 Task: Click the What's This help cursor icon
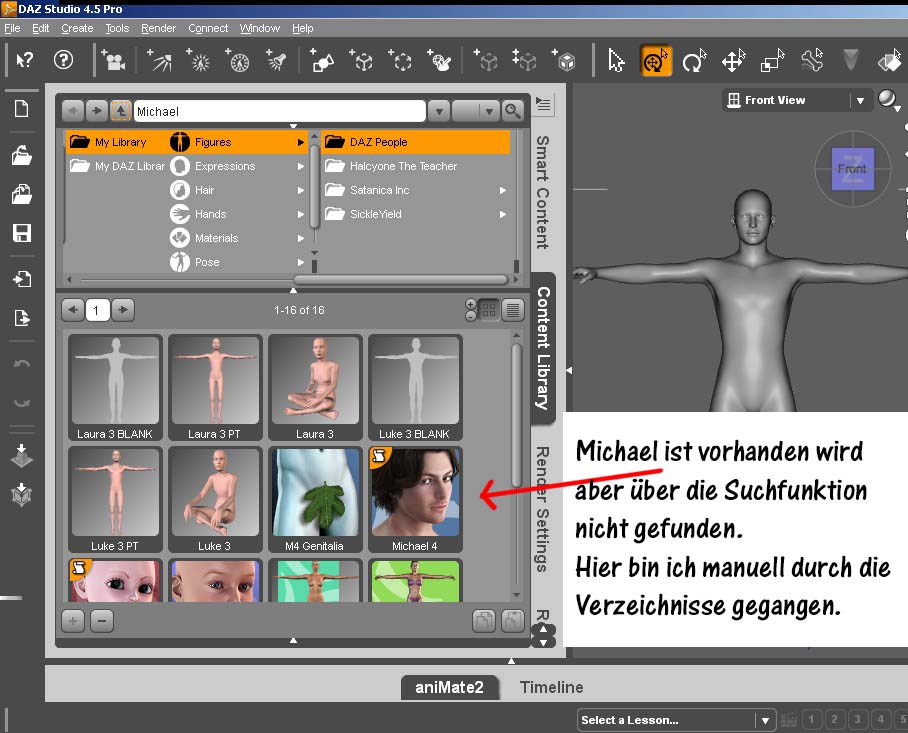click(x=25, y=60)
